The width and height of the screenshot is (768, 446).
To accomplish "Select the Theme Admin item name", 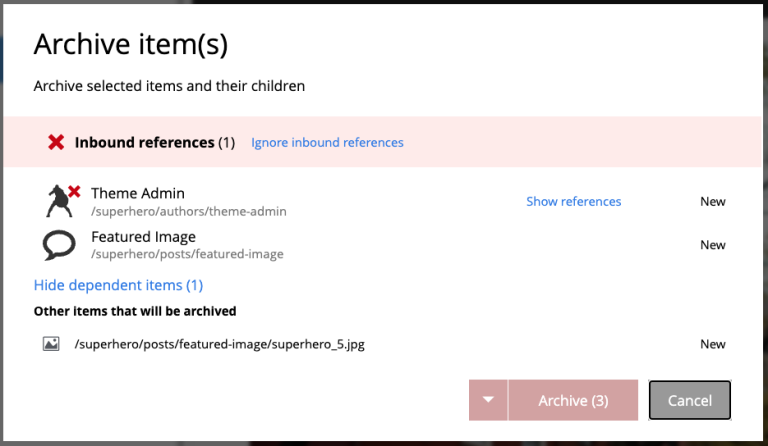I will click(x=138, y=193).
